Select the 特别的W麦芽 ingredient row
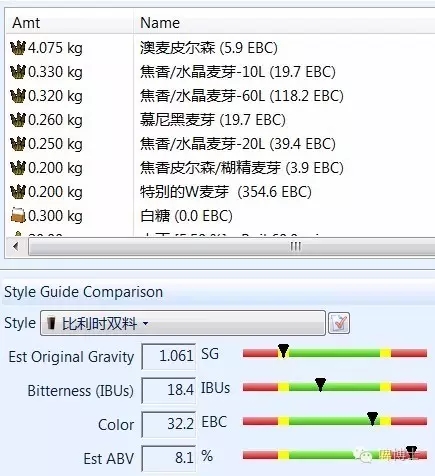 (x=220, y=192)
